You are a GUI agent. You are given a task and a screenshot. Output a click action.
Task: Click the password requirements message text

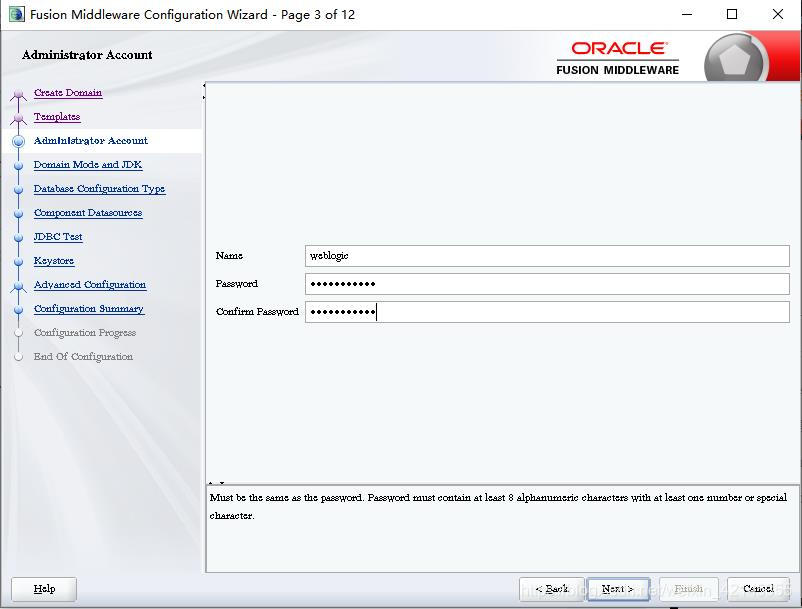click(498, 506)
